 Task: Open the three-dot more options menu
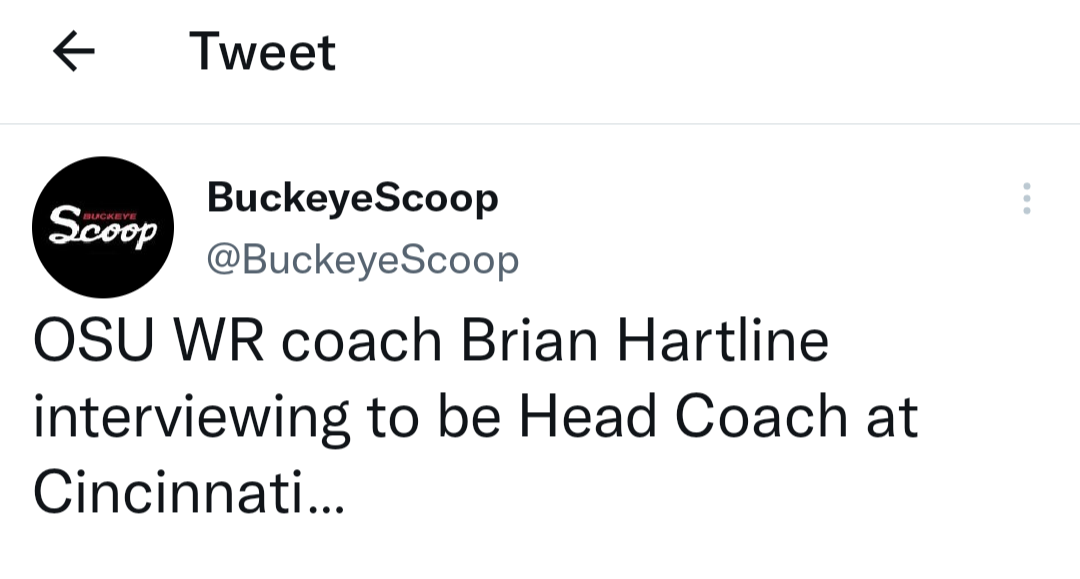click(x=1026, y=198)
